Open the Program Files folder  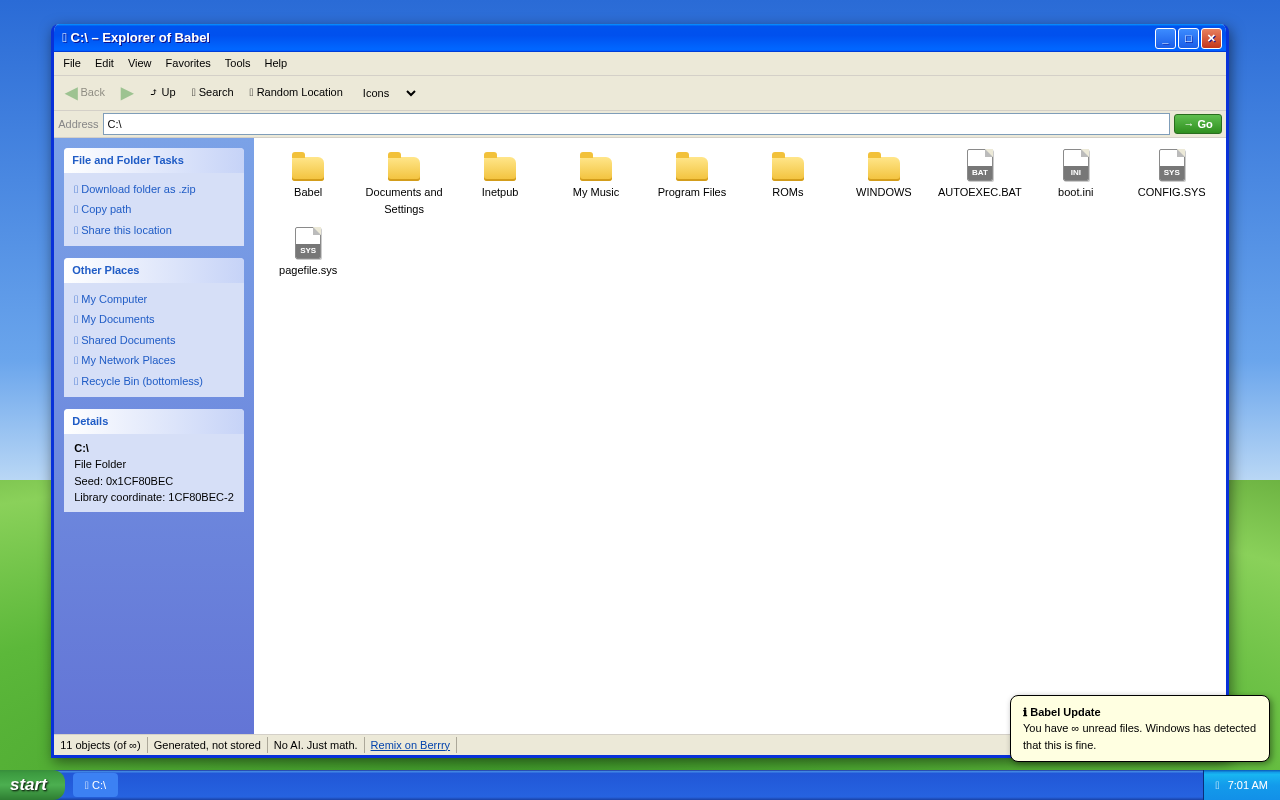[692, 174]
